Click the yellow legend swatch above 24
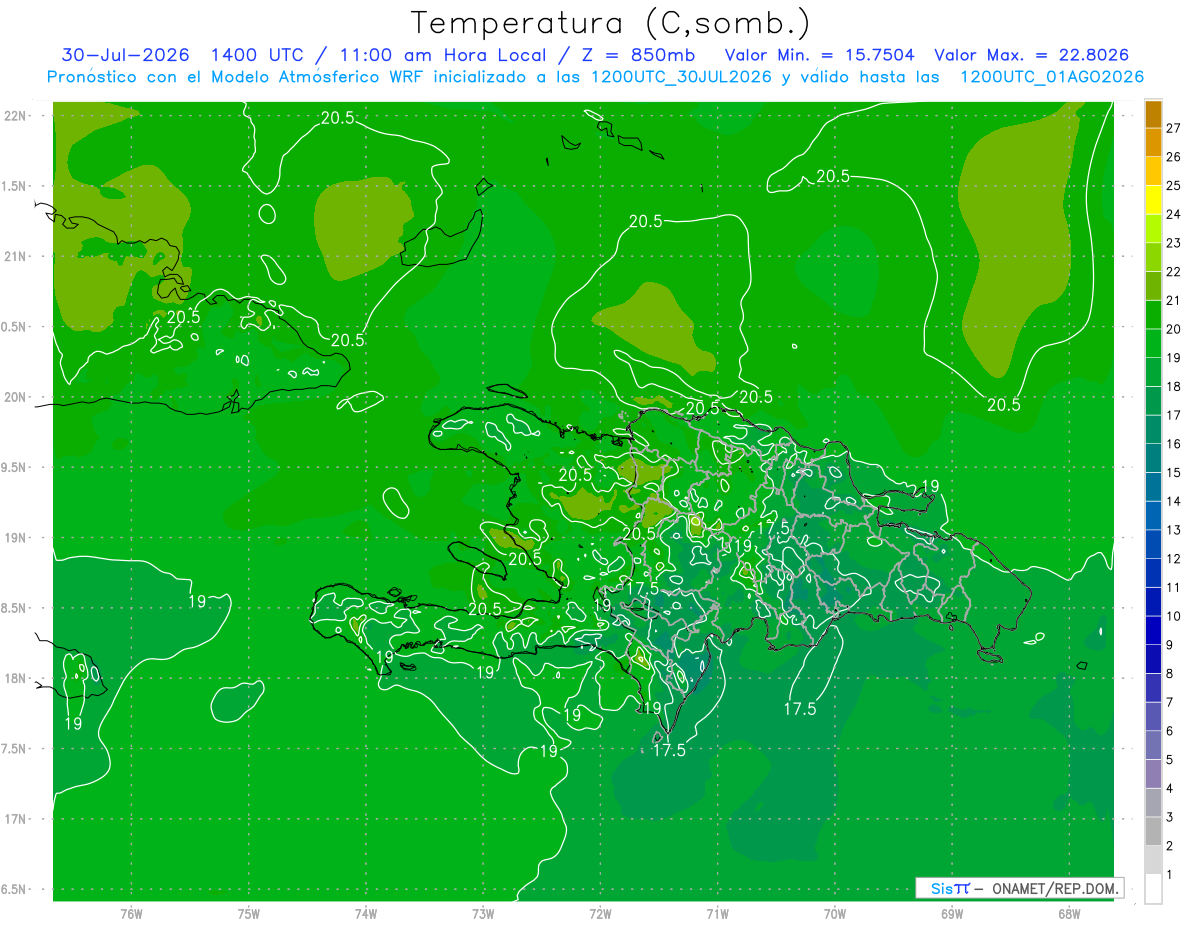Image resolution: width=1200 pixels, height=927 pixels. pyautogui.click(x=1153, y=199)
